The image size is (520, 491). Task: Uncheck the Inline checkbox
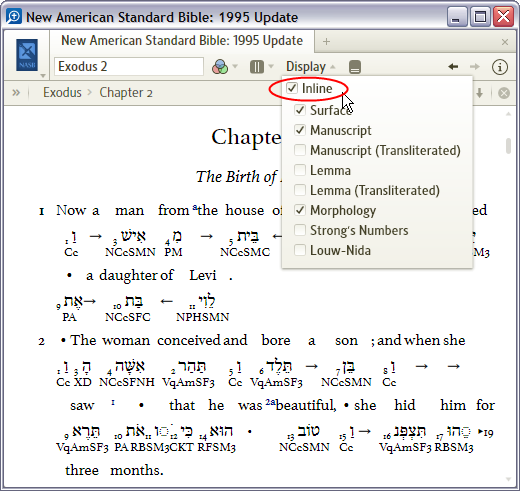tap(292, 88)
